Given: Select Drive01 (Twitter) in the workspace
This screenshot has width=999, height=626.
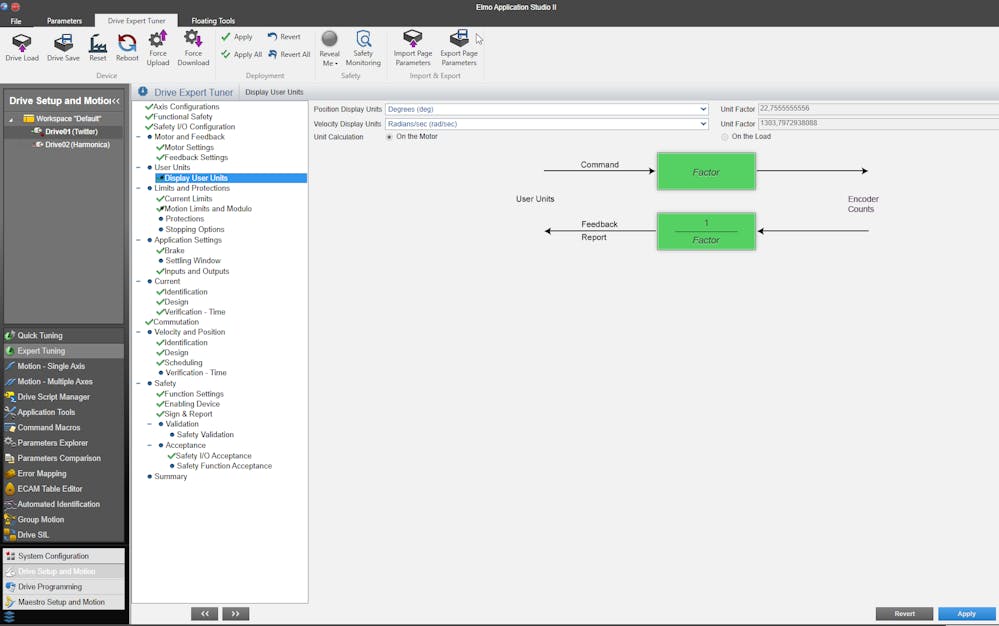Looking at the screenshot, I should (x=71, y=132).
